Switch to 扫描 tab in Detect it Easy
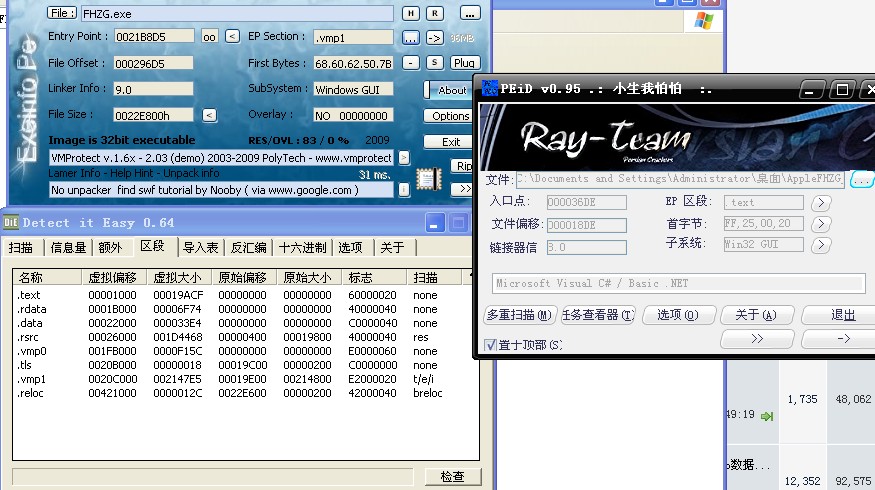The image size is (875, 490). click(x=21, y=247)
